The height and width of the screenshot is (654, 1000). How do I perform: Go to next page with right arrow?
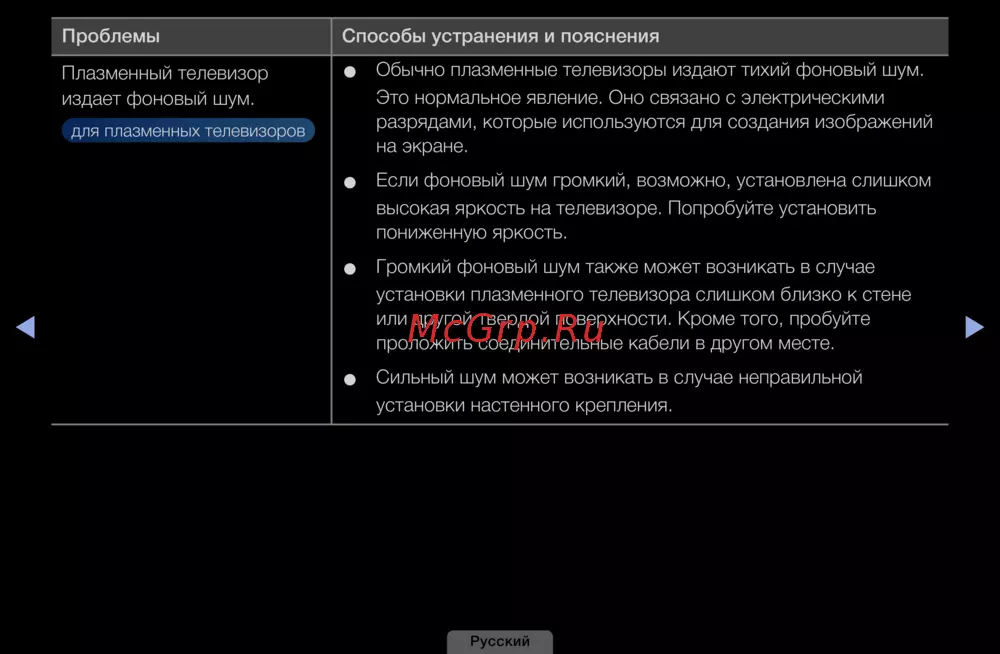coord(974,327)
